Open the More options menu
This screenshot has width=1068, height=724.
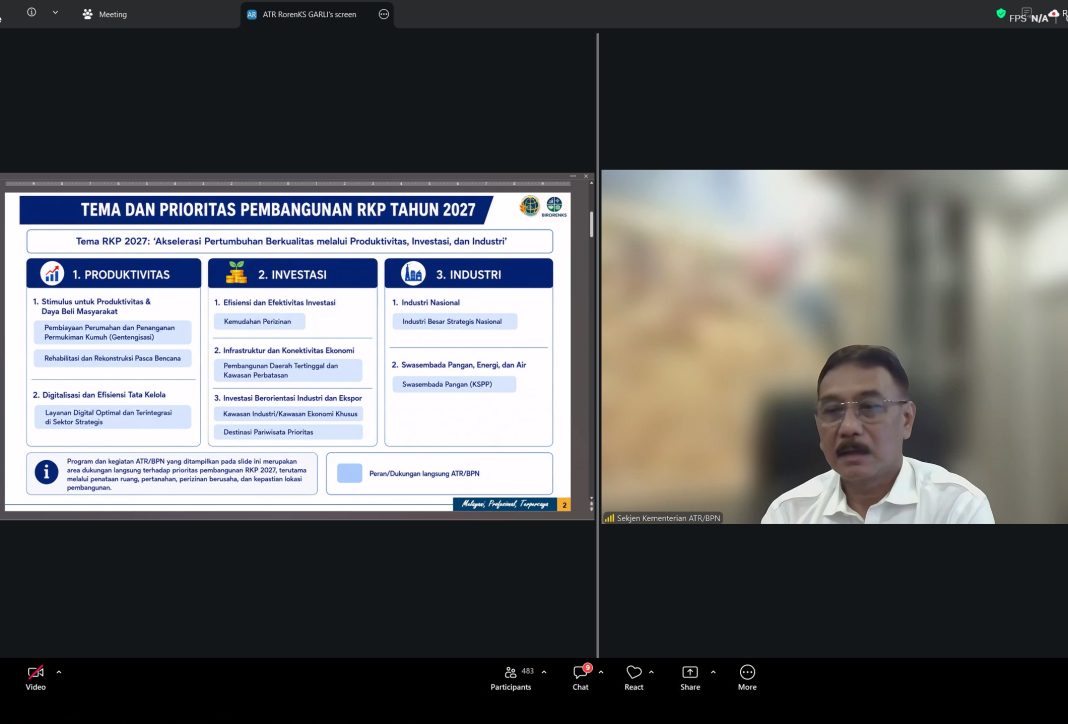pos(747,678)
